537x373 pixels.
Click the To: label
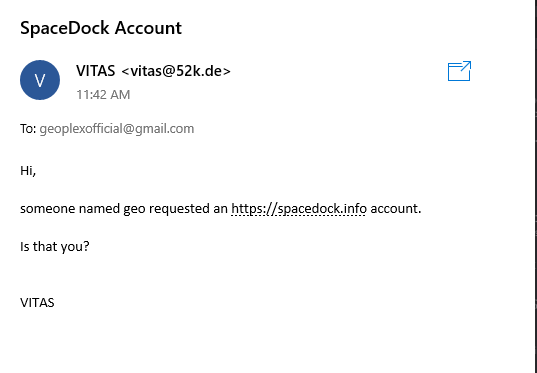pyautogui.click(x=28, y=129)
